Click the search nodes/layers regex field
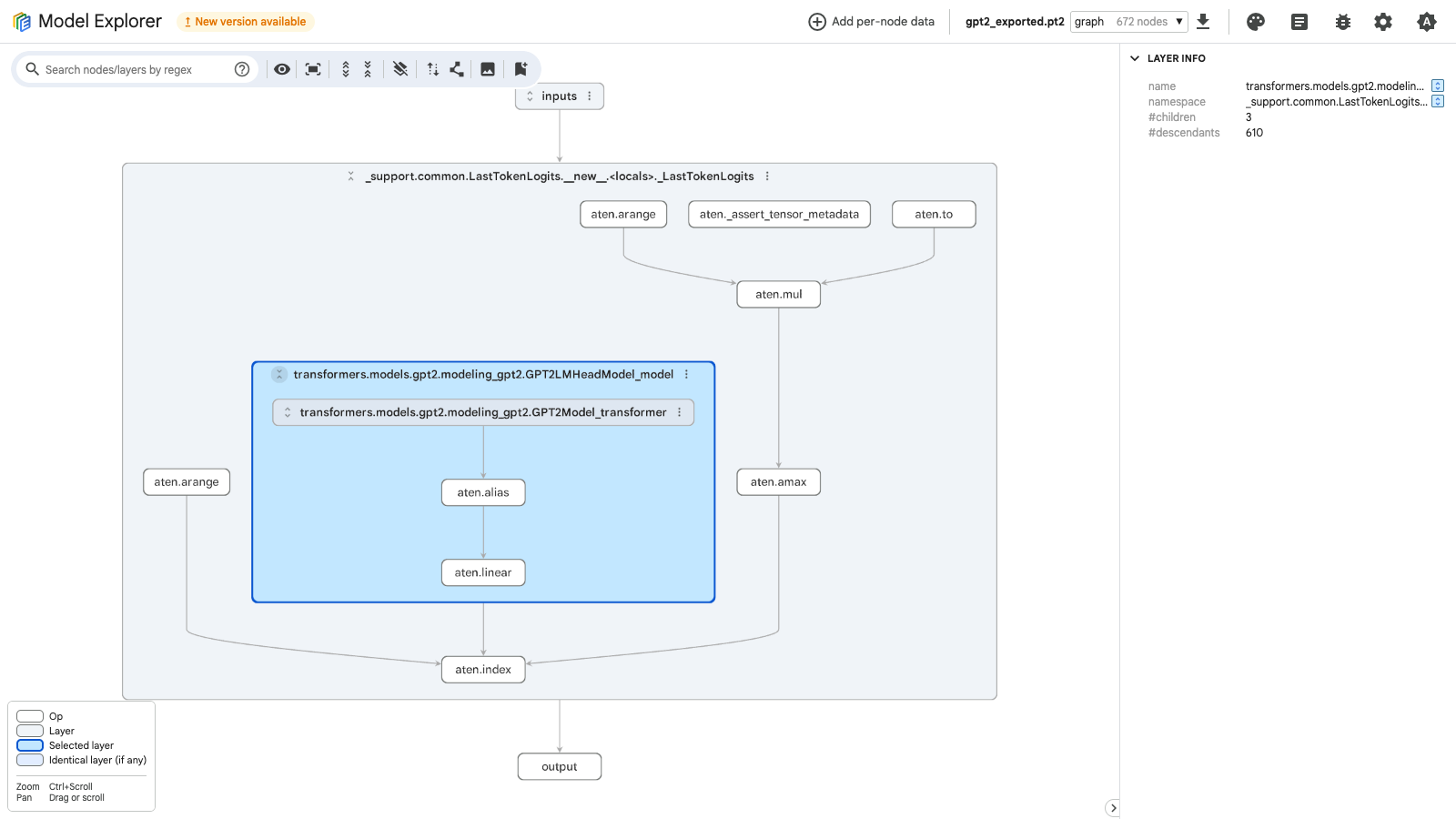This screenshot has width=1456, height=819. (x=136, y=69)
